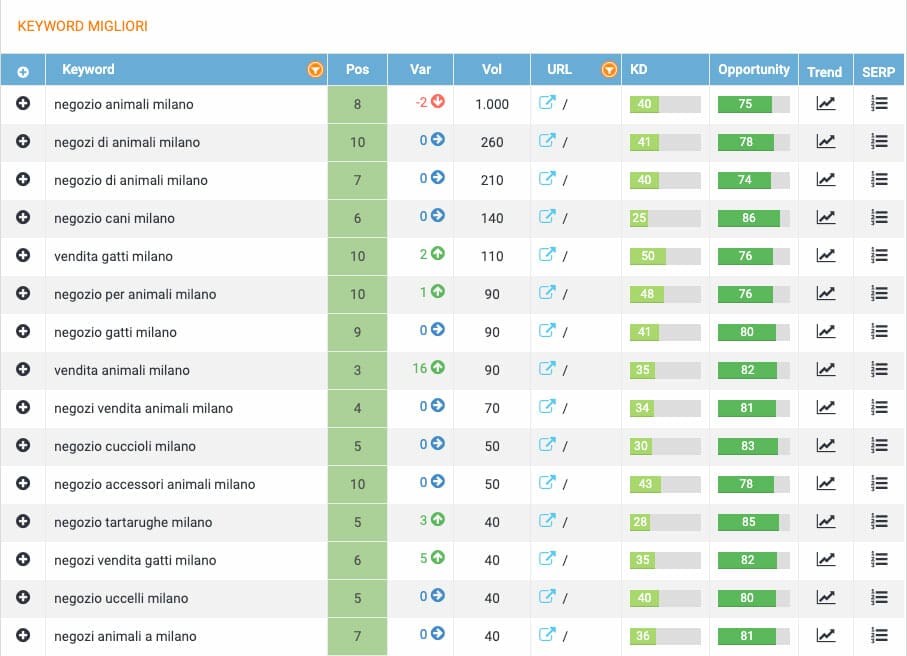
Task: Click the KD bar showing 50
Action: pos(665,256)
